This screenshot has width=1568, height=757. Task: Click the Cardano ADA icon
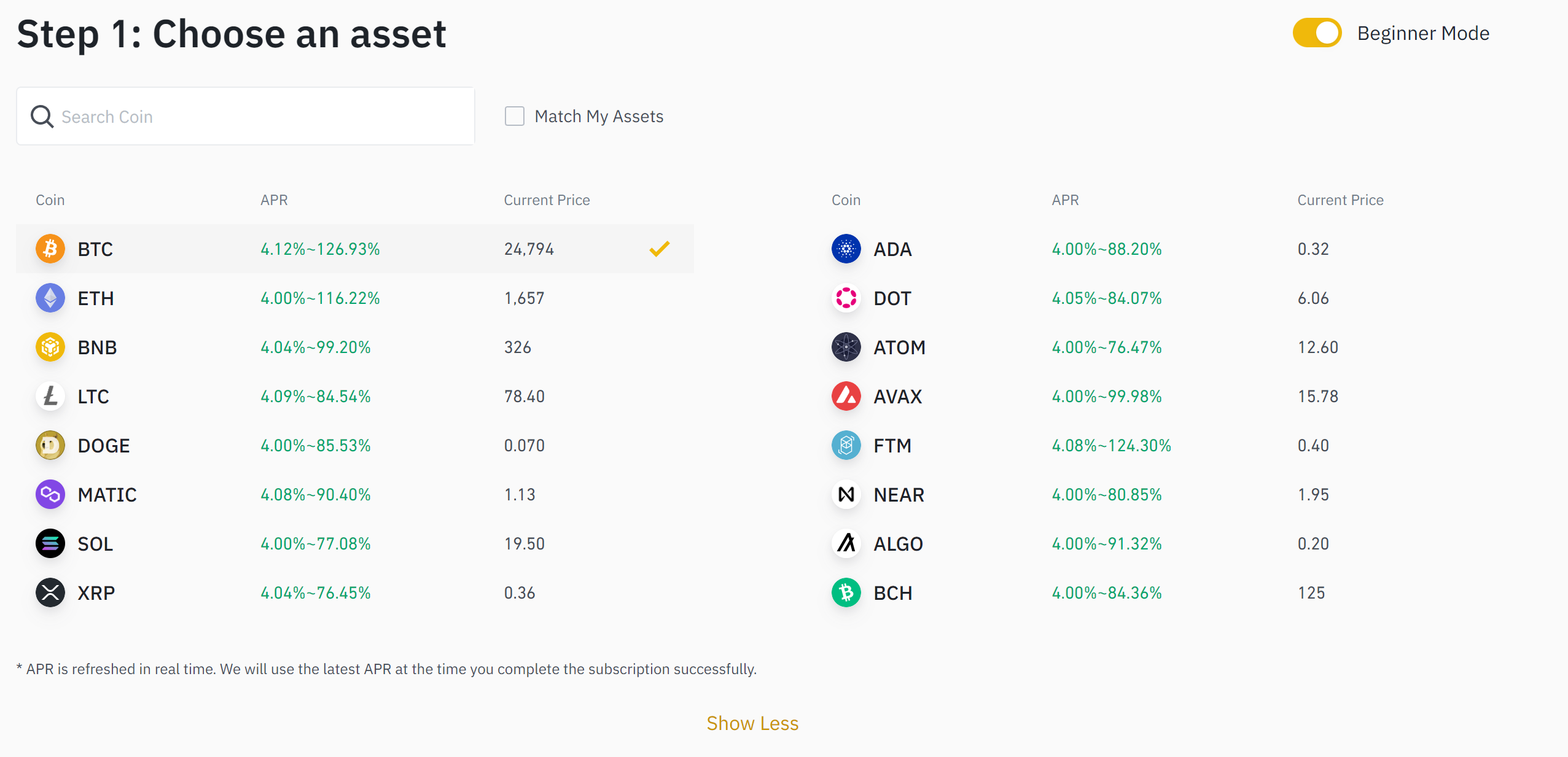pyautogui.click(x=846, y=249)
